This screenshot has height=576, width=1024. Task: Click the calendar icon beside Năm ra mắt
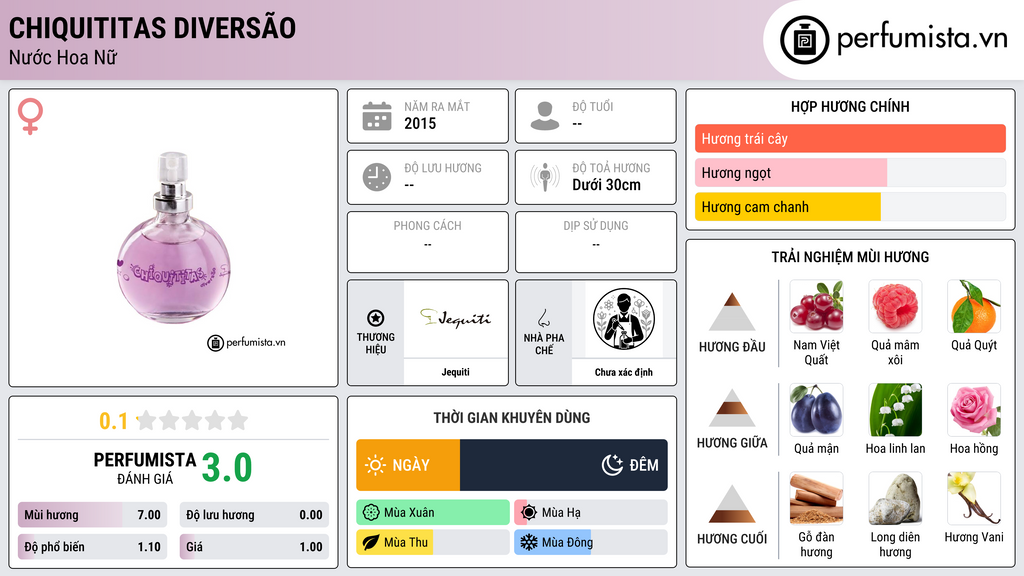[377, 116]
